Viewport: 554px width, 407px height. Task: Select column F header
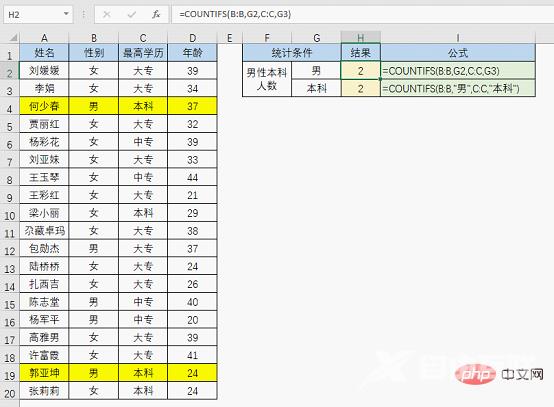pyautogui.click(x=267, y=38)
